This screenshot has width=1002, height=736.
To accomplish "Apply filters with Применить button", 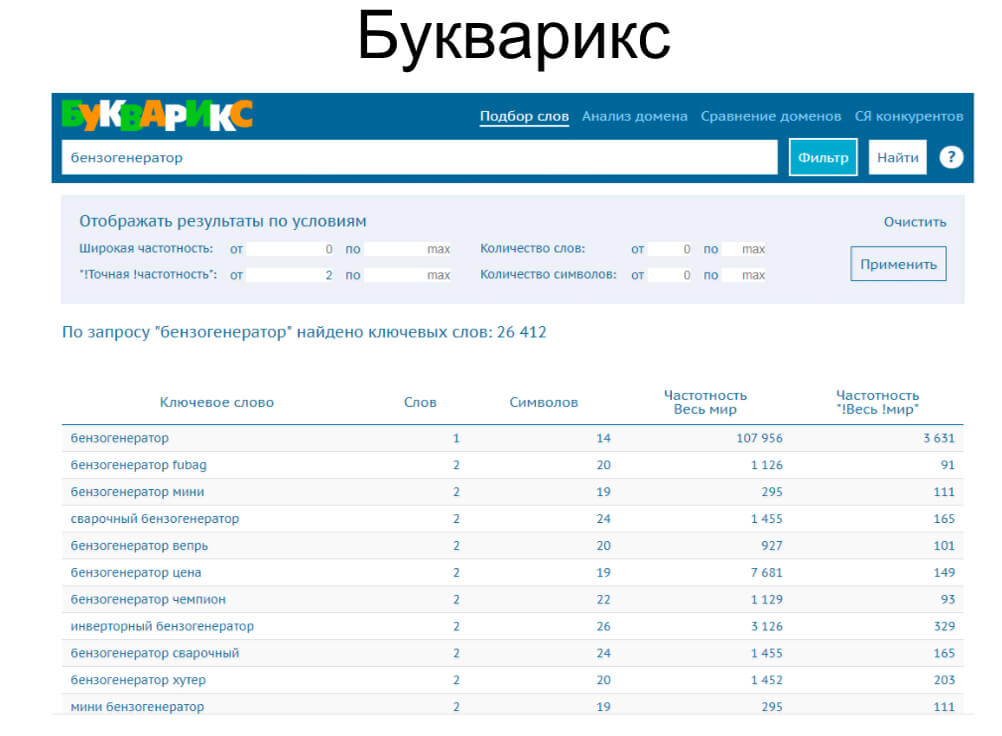I will [x=898, y=264].
